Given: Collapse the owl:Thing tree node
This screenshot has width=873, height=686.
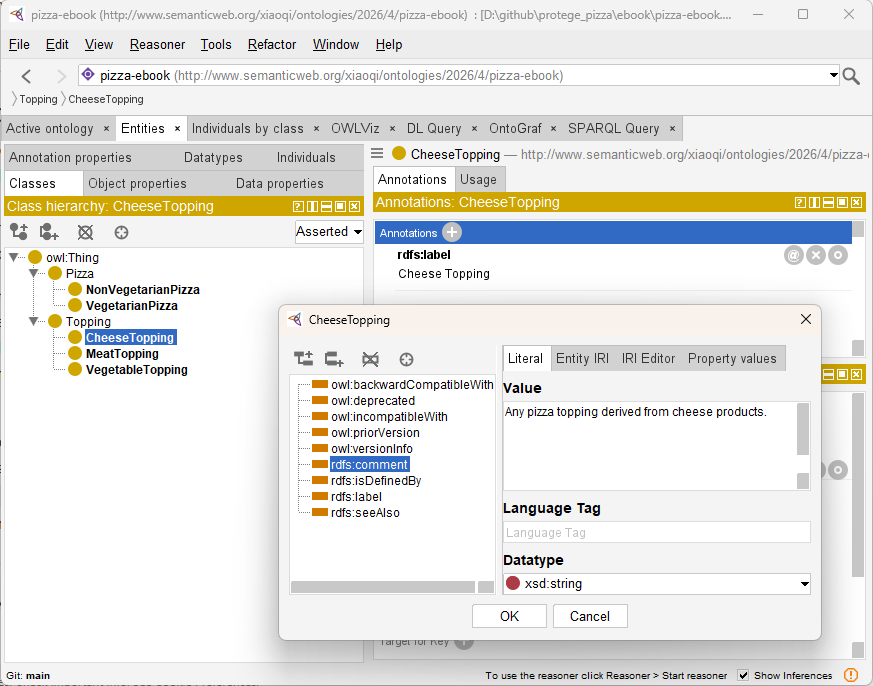Looking at the screenshot, I should point(13,257).
